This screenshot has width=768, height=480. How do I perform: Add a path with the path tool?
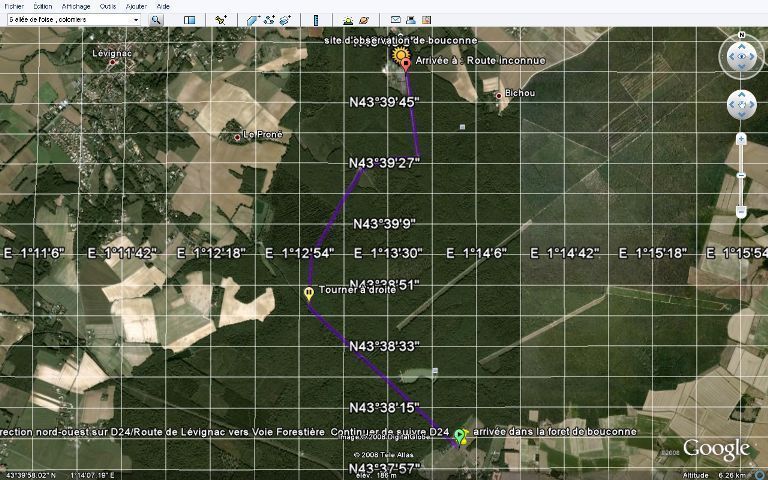pyautogui.click(x=269, y=20)
